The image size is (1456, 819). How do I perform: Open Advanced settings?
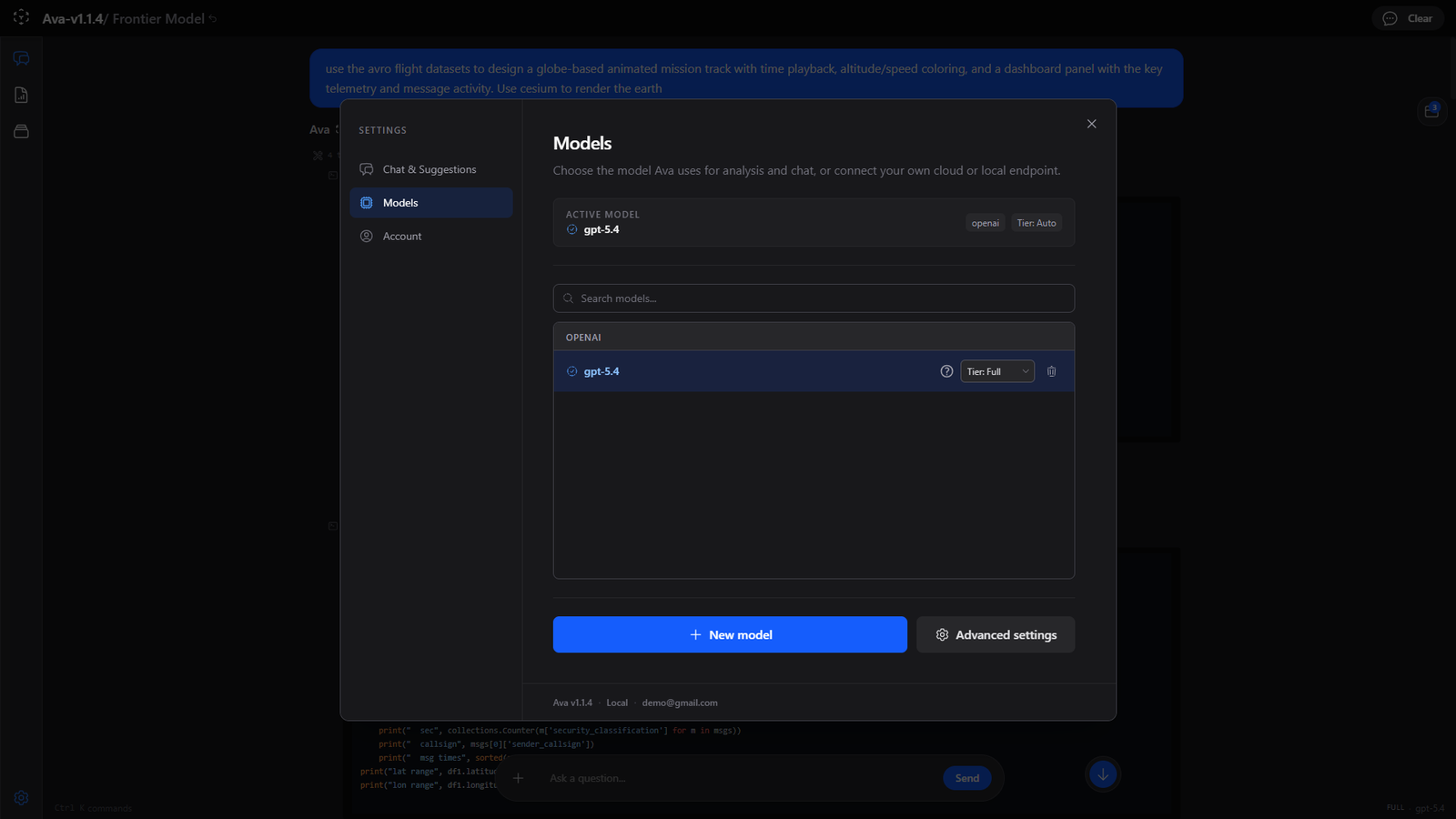click(996, 634)
